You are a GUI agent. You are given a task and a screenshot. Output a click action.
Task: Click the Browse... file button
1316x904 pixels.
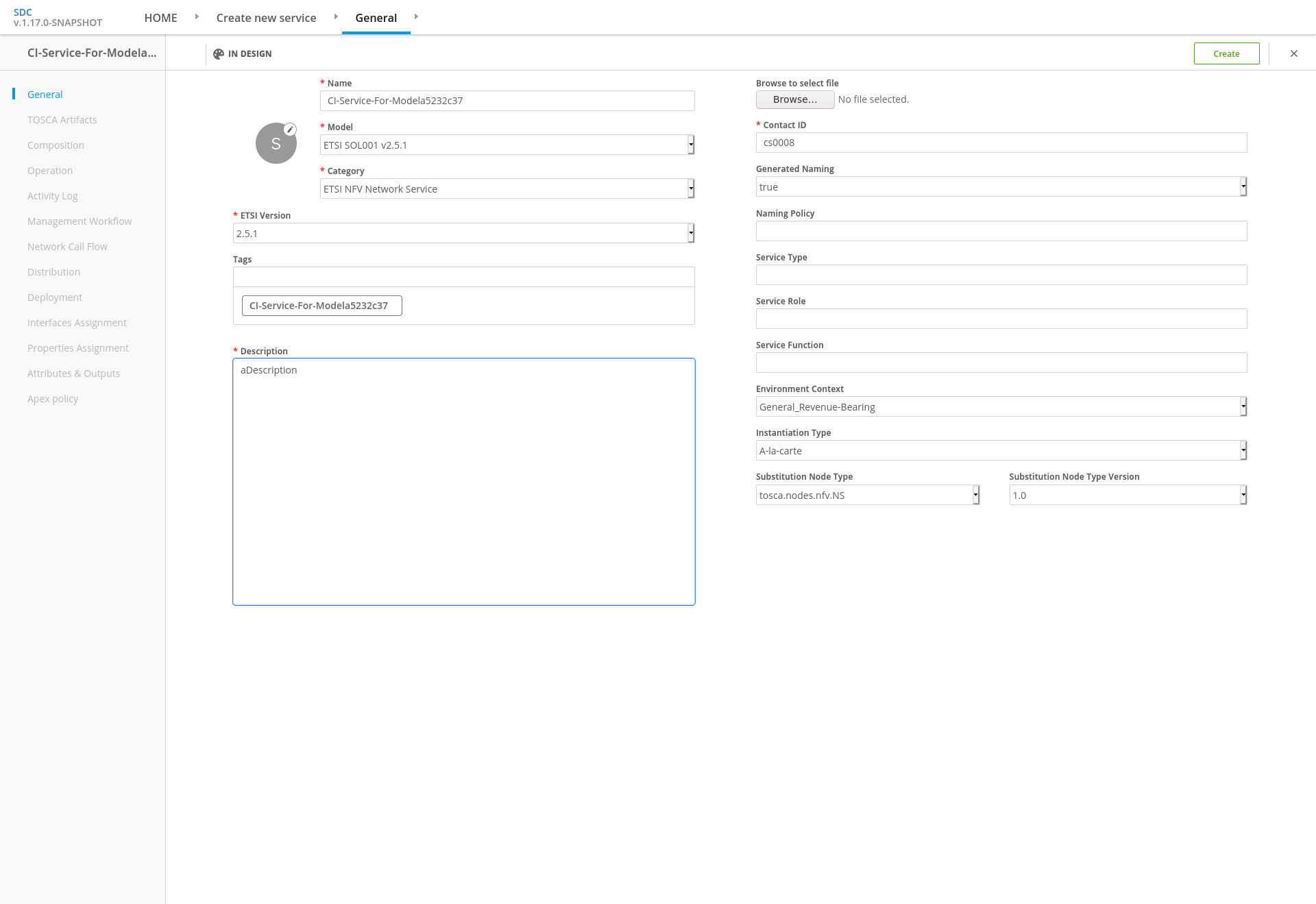pos(795,99)
